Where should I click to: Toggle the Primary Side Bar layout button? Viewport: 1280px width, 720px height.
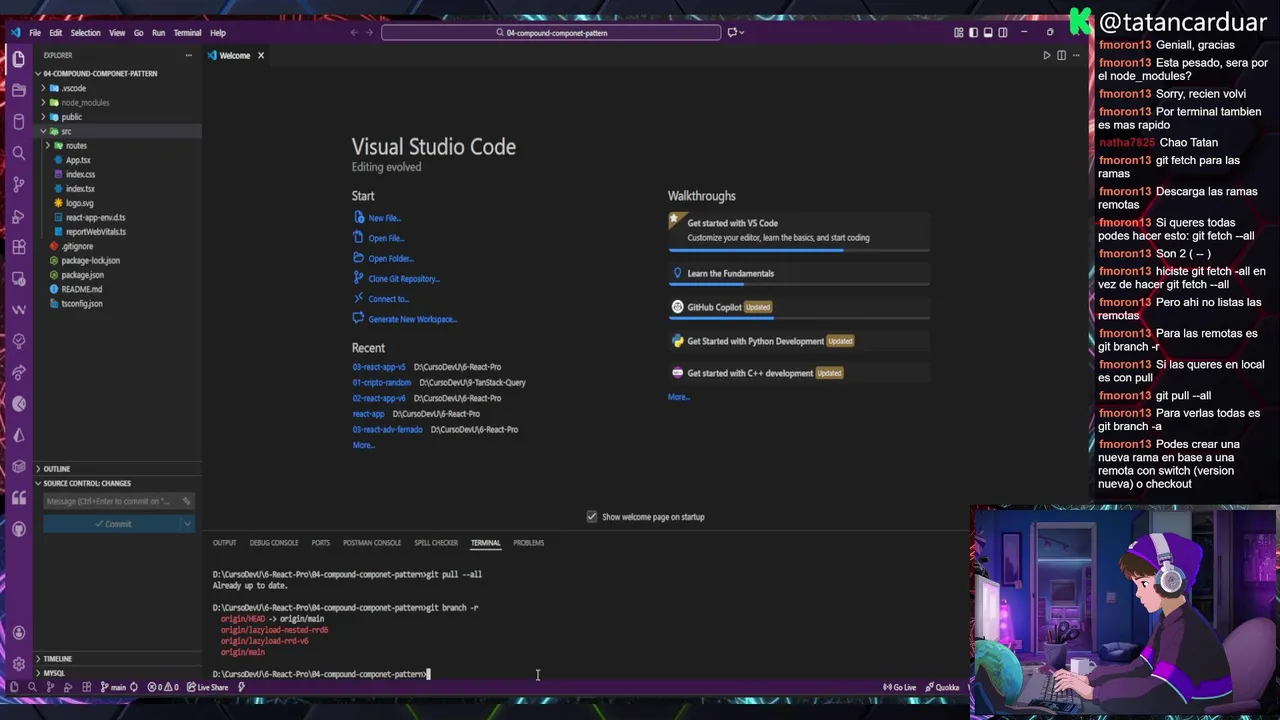click(x=973, y=32)
